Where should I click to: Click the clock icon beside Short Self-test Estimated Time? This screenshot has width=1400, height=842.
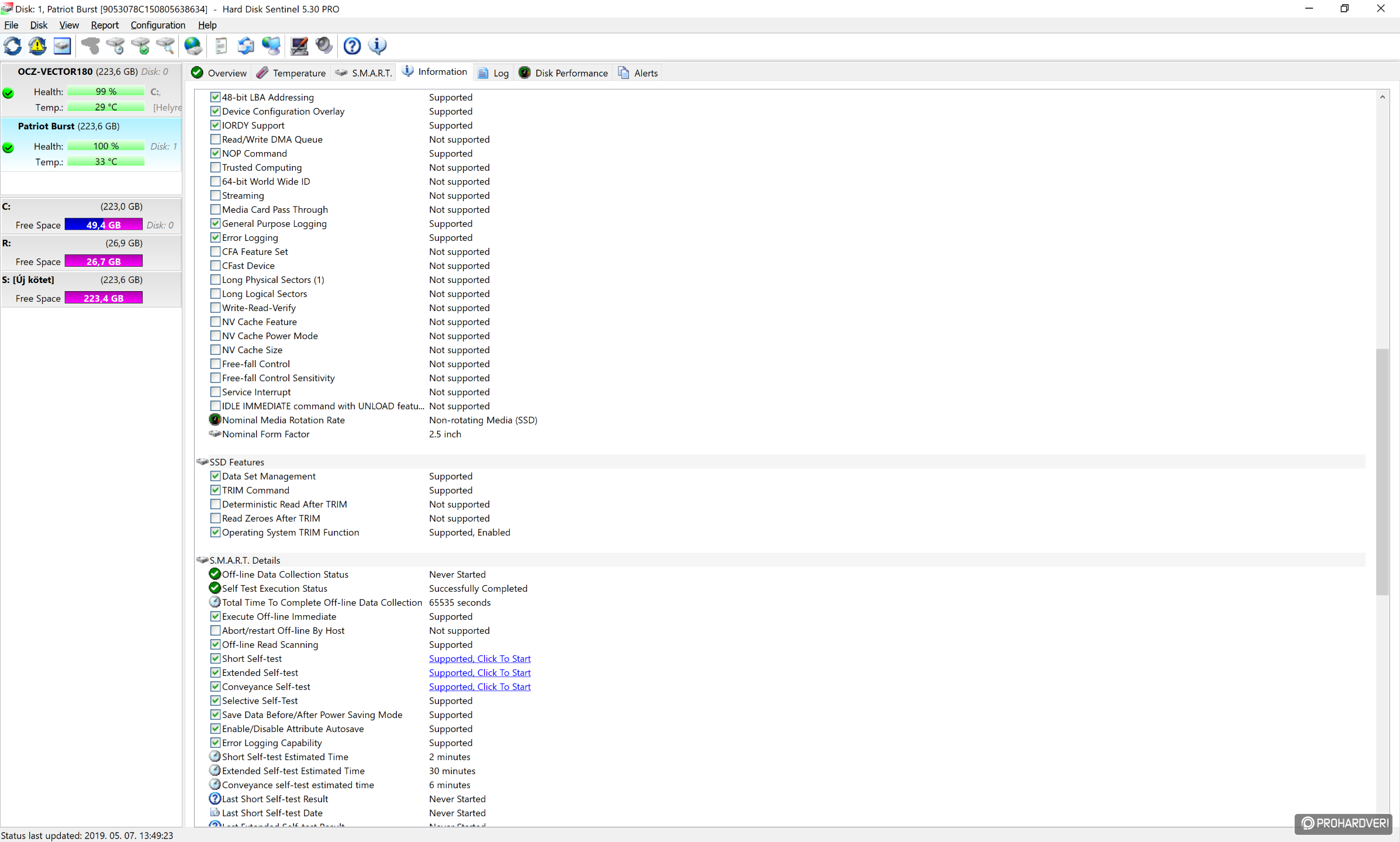215,756
